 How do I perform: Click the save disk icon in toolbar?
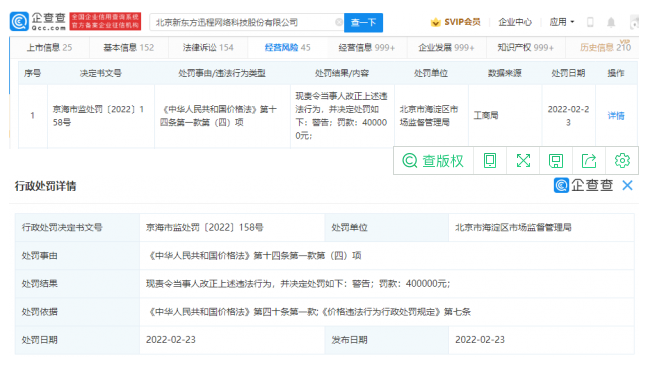[556, 160]
